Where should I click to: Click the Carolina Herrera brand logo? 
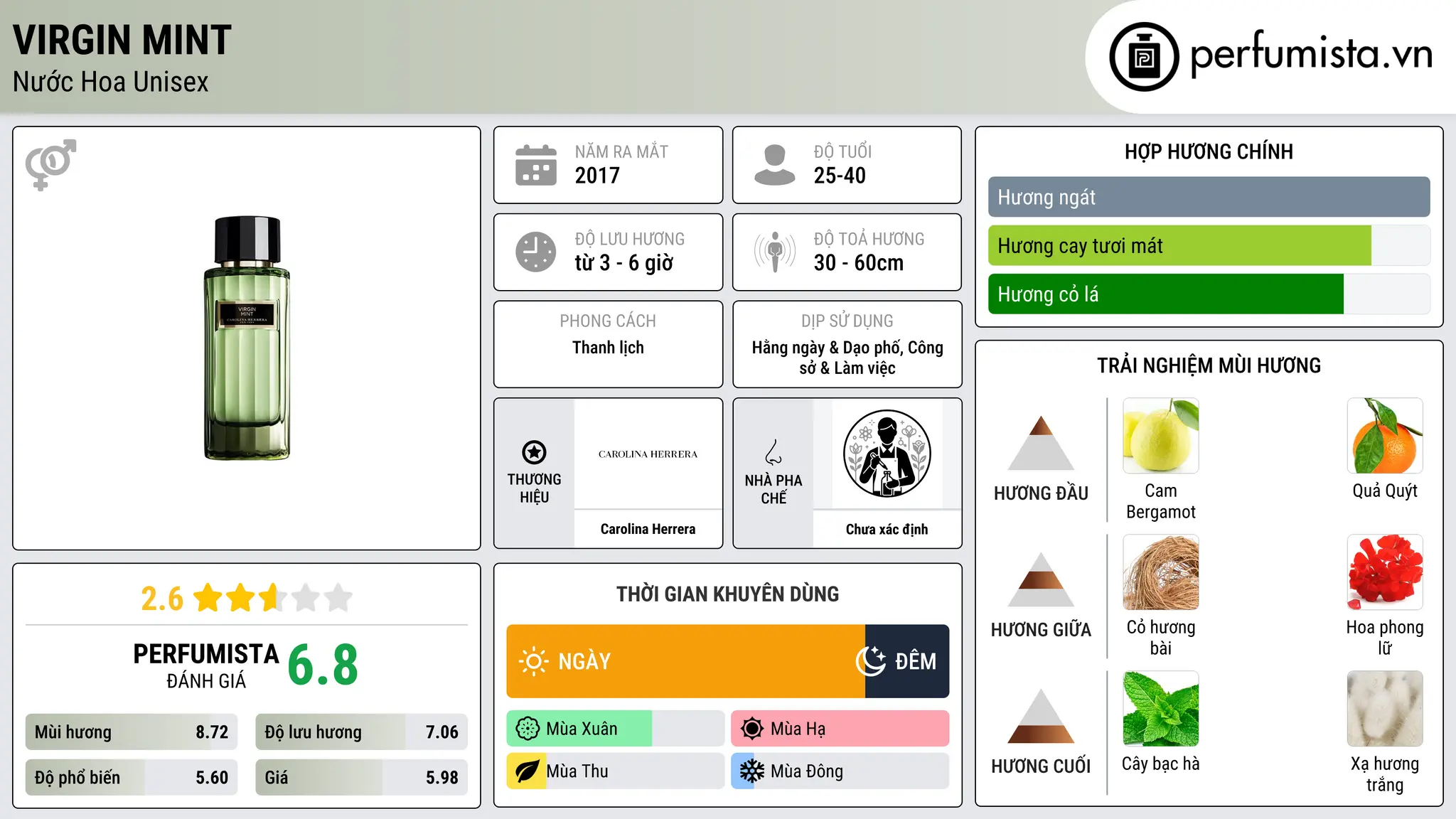[x=648, y=454]
